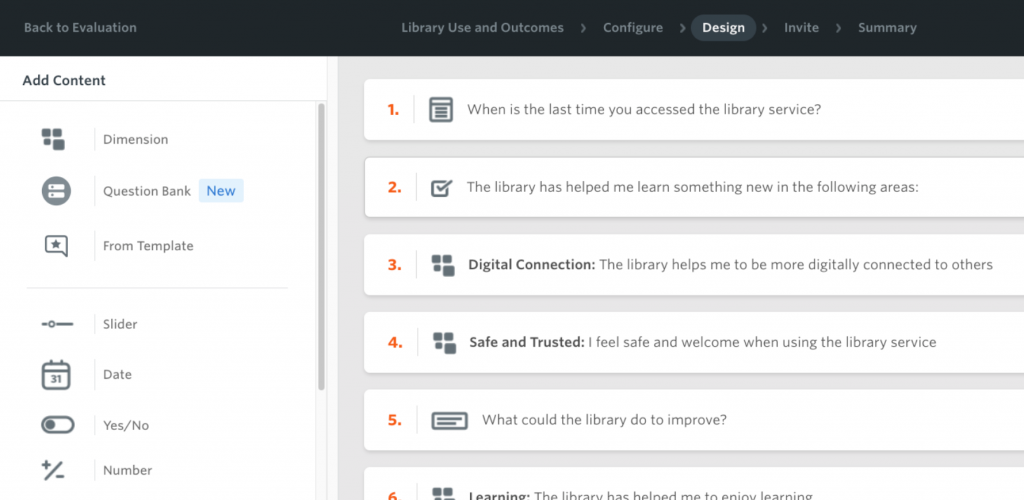This screenshot has width=1024, height=500.
Task: Click the Add Content heading
Action: (x=64, y=81)
